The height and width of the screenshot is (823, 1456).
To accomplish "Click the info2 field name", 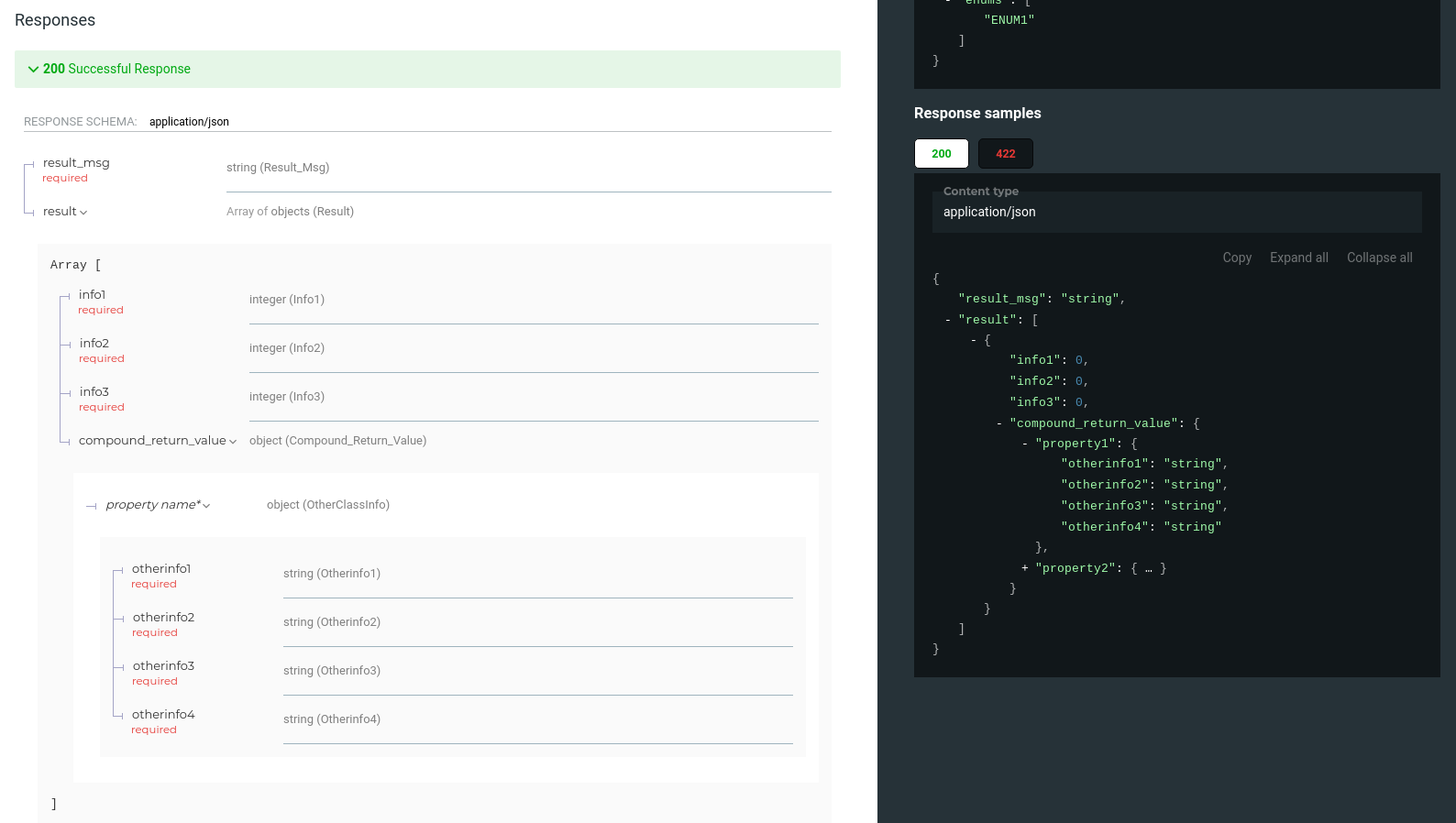I will click(94, 344).
